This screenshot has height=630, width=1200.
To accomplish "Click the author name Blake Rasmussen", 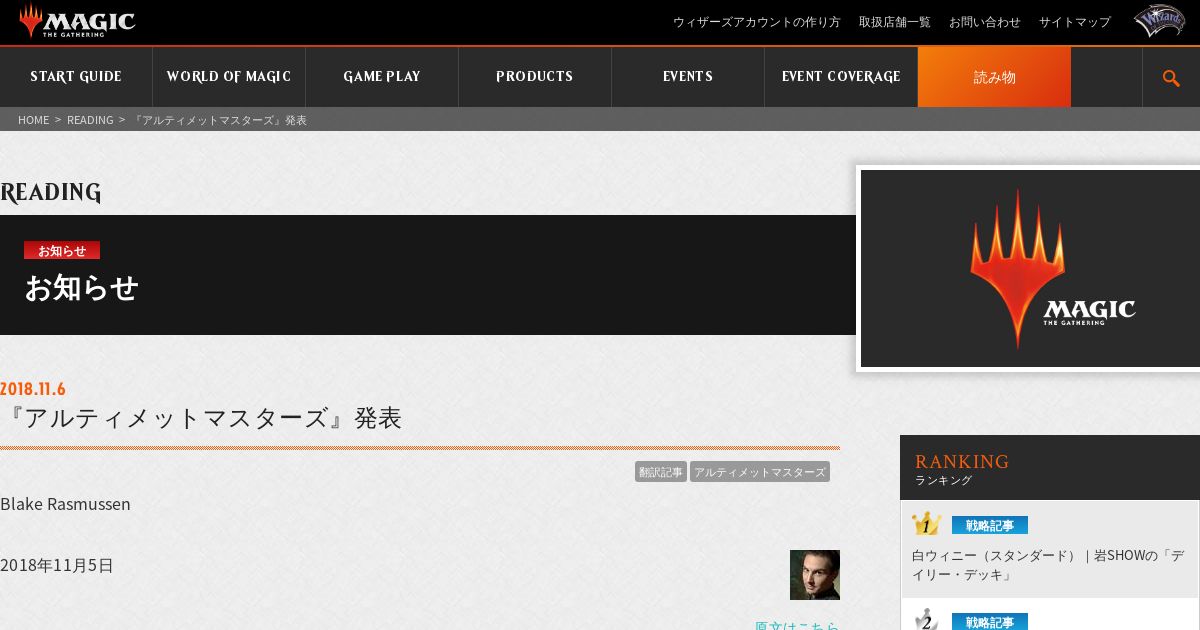I will (x=65, y=504).
